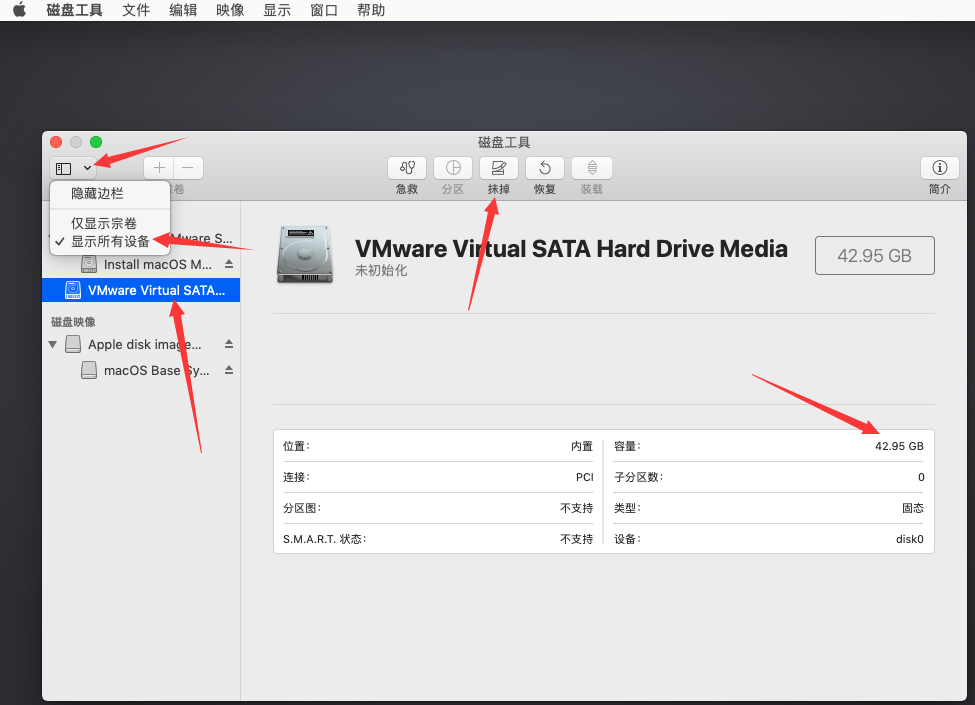Open the 显示 menu
This screenshot has width=975, height=705.
[x=277, y=10]
